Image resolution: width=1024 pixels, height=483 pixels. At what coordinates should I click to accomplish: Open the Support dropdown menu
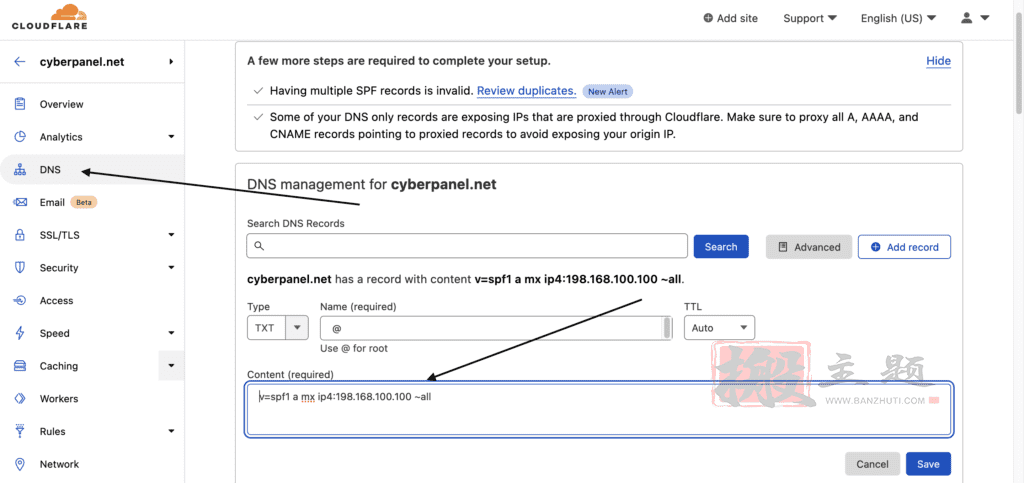810,18
